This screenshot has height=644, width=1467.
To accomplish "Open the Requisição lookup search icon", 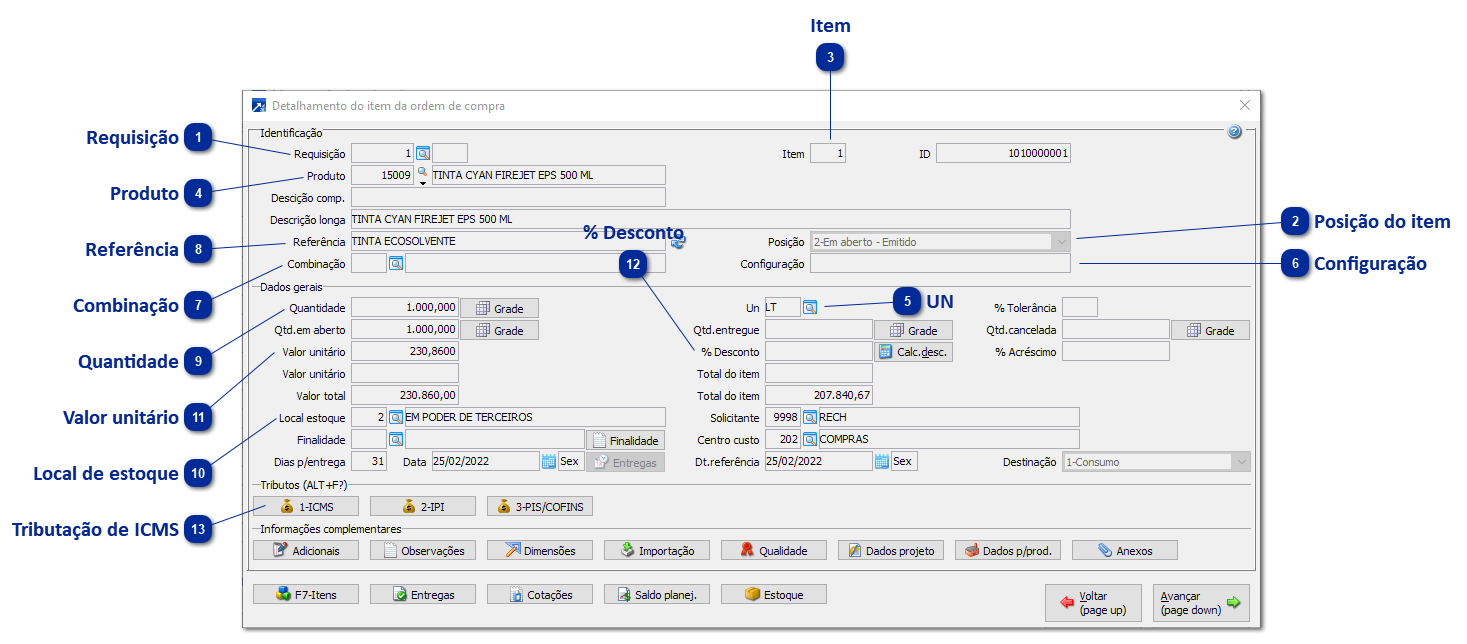I will [x=422, y=154].
